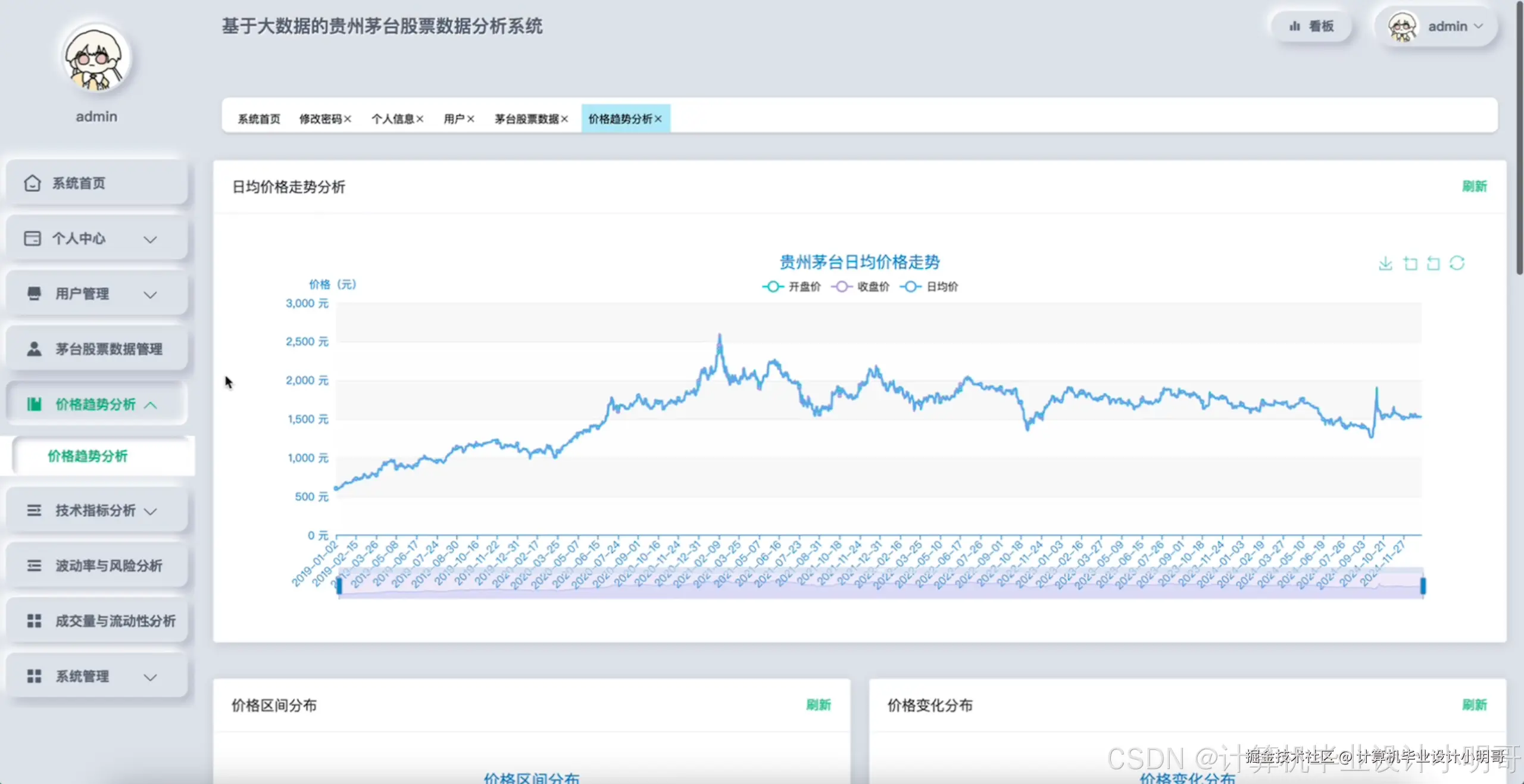The image size is (1524, 784).
Task: Click the 3,000 元 y-axis label
Action: coord(307,304)
